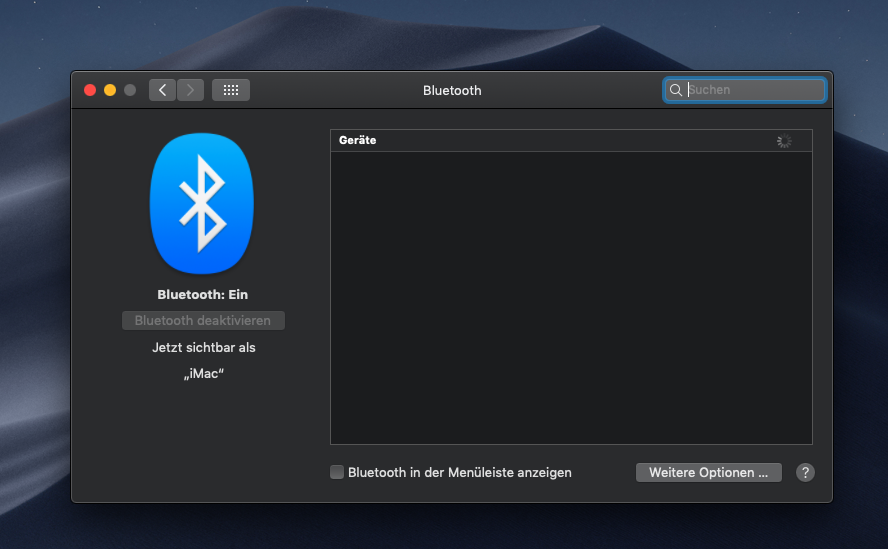Screen dimensions: 888x549
Task: Go back with the left chevron button
Action: 163,90
